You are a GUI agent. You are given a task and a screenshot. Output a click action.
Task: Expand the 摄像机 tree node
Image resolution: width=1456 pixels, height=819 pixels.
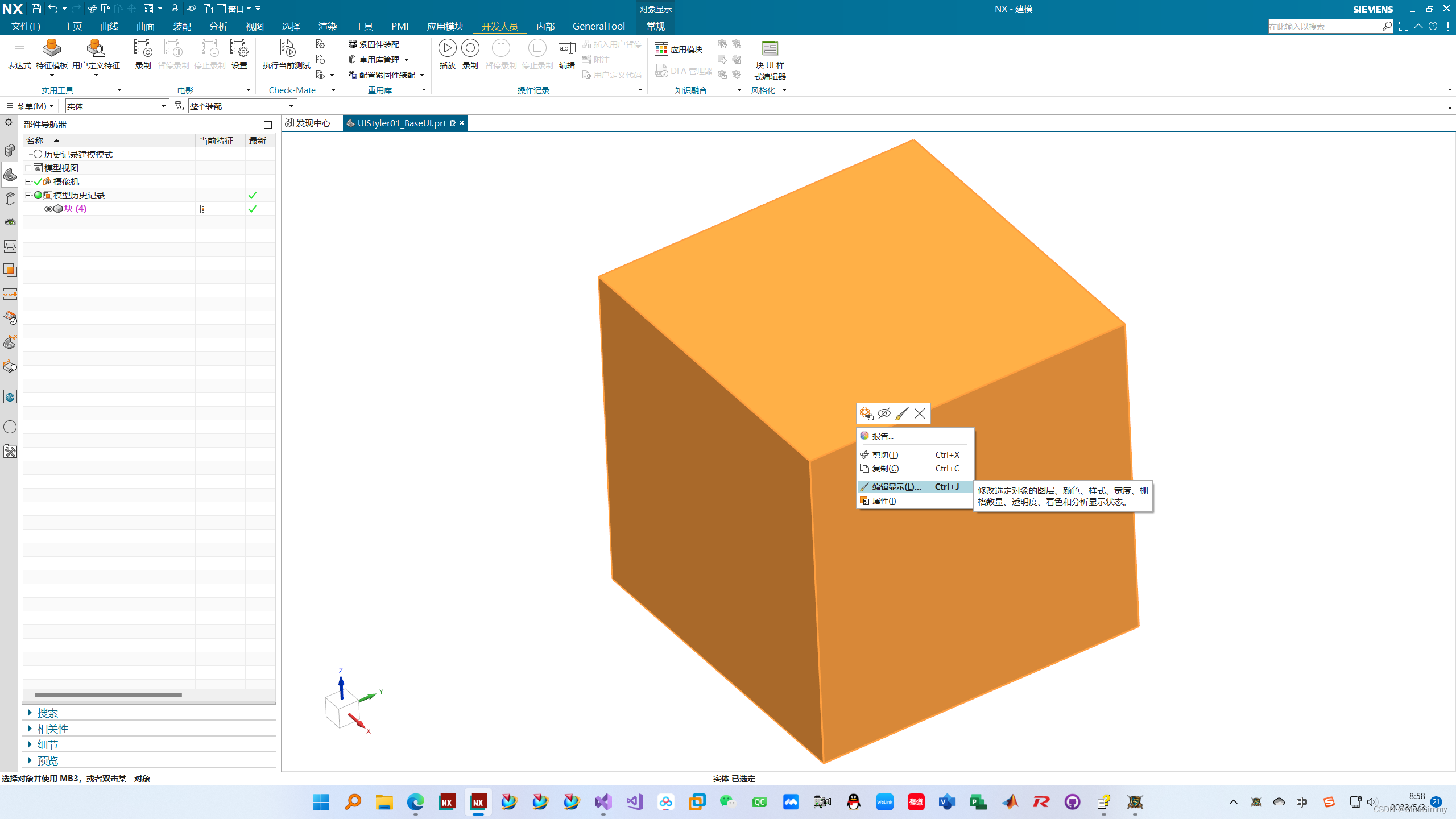28,181
